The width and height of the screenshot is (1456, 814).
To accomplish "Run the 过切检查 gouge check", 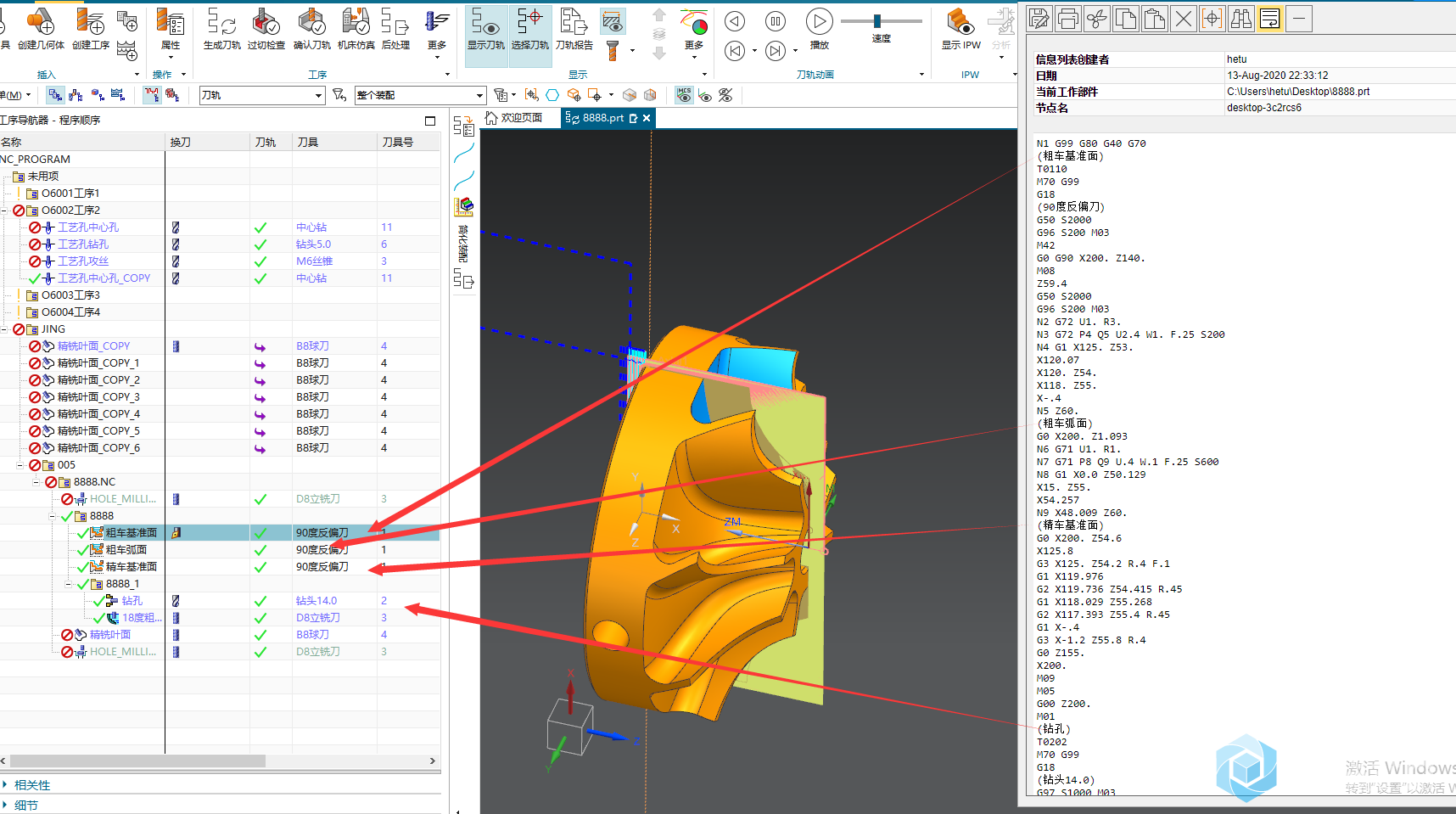I will click(266, 28).
